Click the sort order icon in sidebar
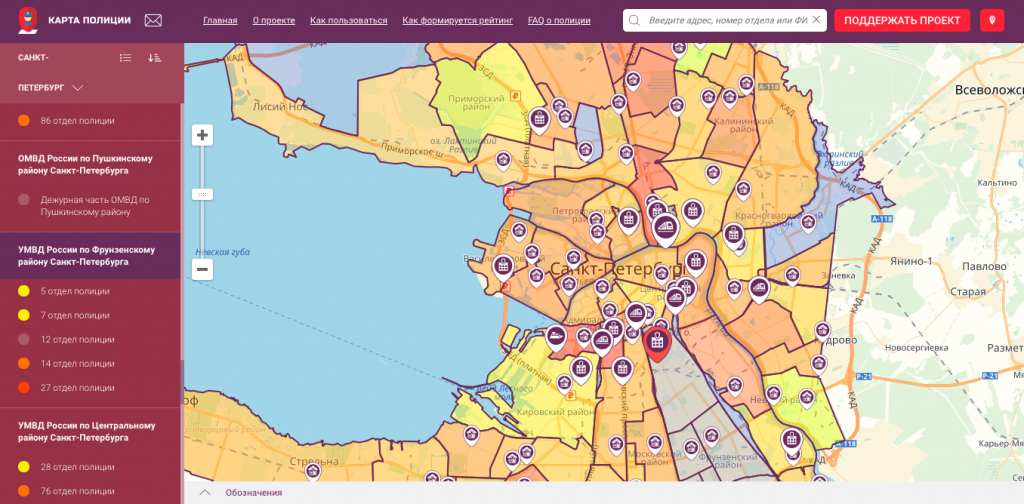The image size is (1024, 504). coord(154,58)
